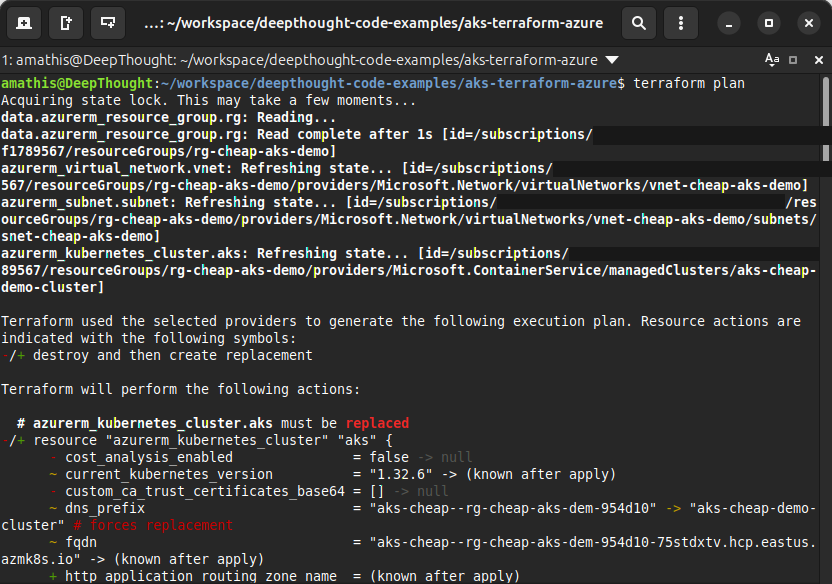This screenshot has width=832, height=584.
Task: Maximize the terminal application window
Action: (769, 23)
